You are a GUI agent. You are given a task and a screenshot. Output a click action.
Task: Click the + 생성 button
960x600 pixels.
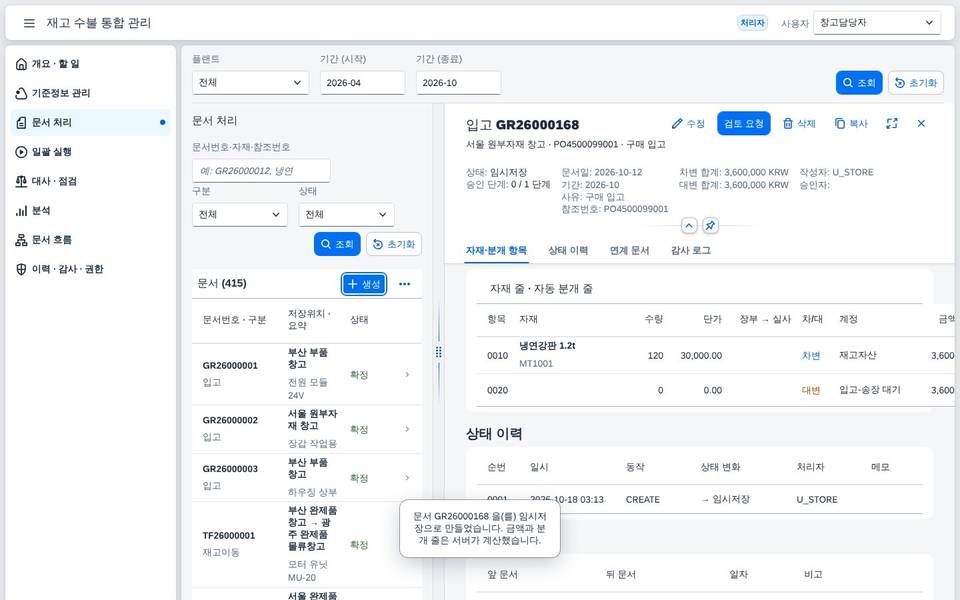click(x=364, y=284)
